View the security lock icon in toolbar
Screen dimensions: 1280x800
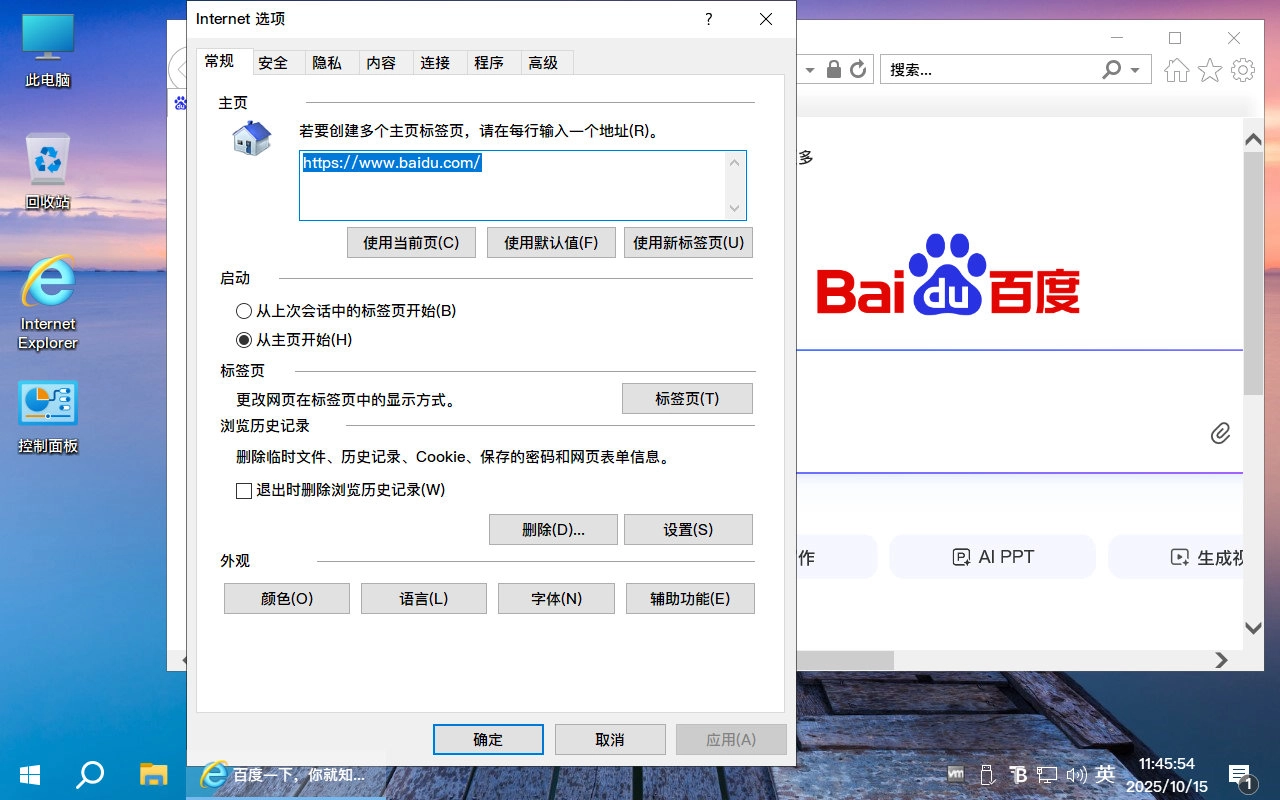coord(833,69)
